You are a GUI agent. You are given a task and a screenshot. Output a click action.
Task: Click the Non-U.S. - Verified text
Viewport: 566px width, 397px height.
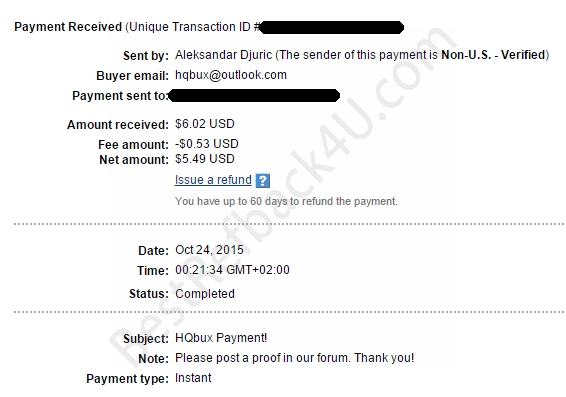[493, 55]
